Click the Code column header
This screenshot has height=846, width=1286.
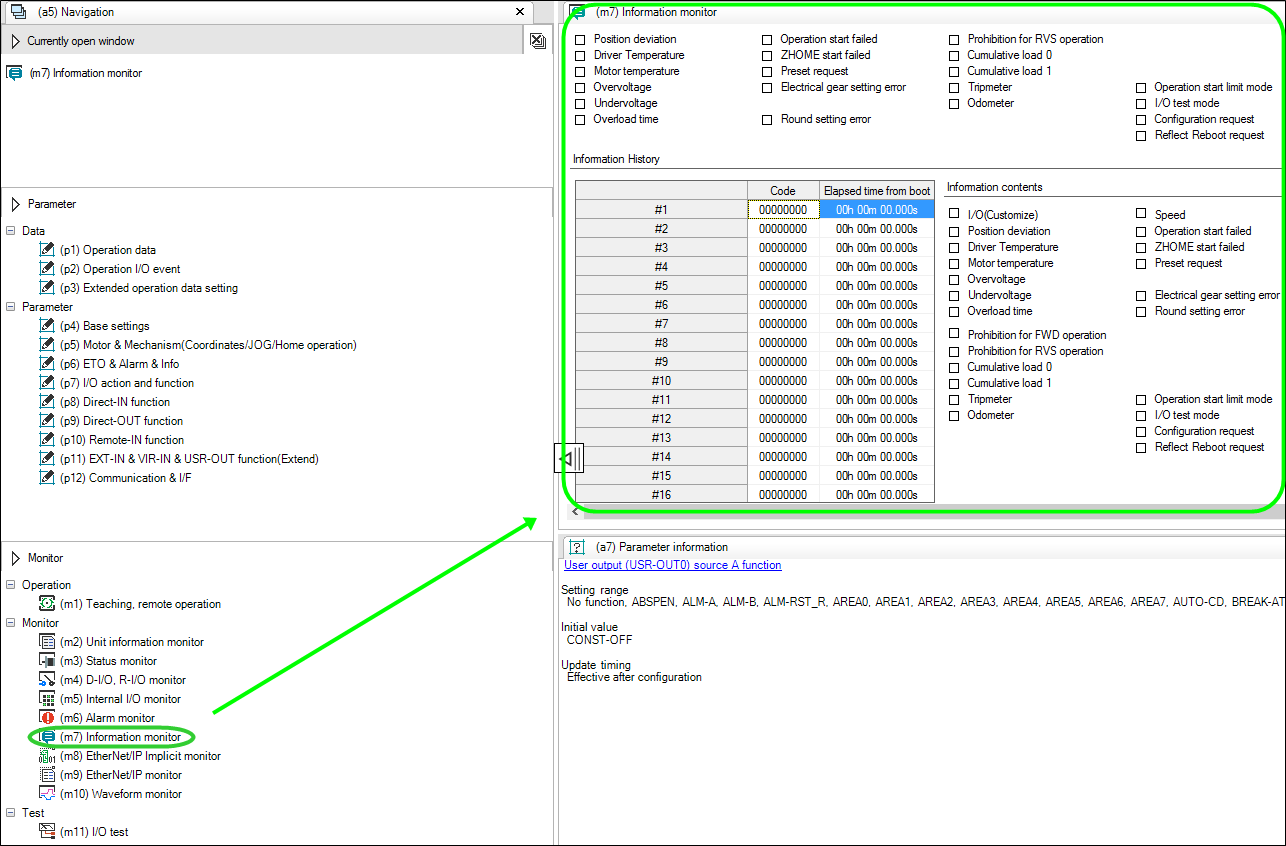(x=783, y=191)
